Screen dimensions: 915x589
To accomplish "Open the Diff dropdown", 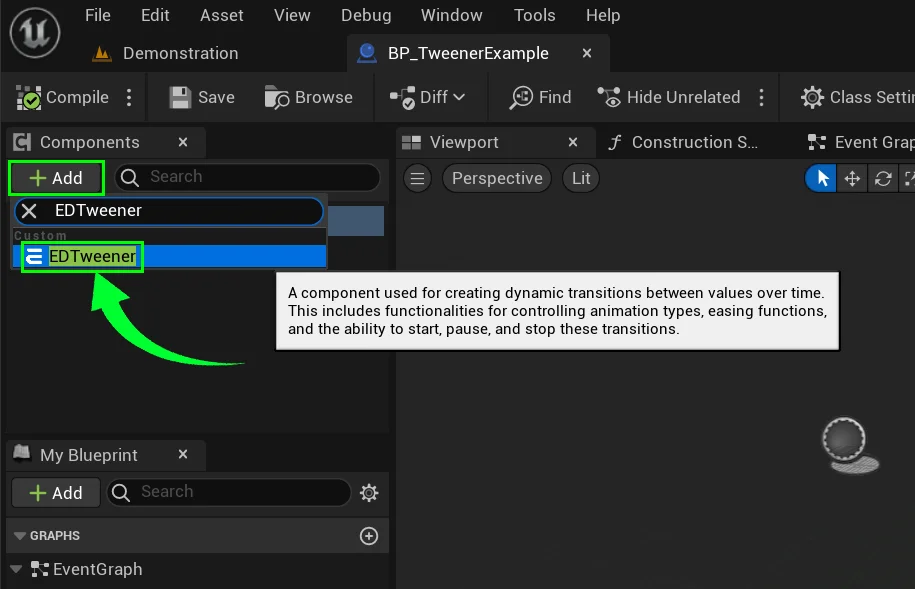I will (x=428, y=98).
